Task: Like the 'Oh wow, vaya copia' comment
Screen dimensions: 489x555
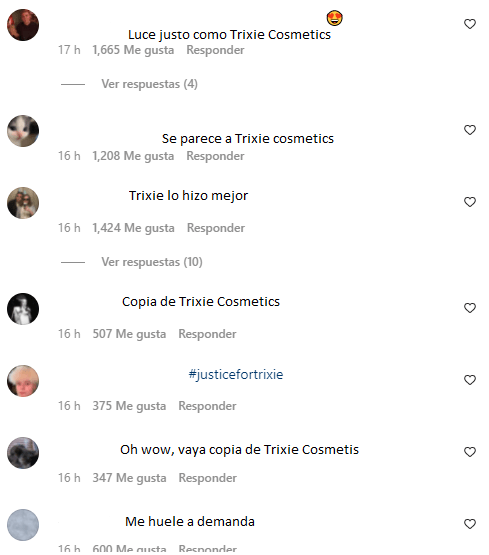Action: tap(470, 452)
